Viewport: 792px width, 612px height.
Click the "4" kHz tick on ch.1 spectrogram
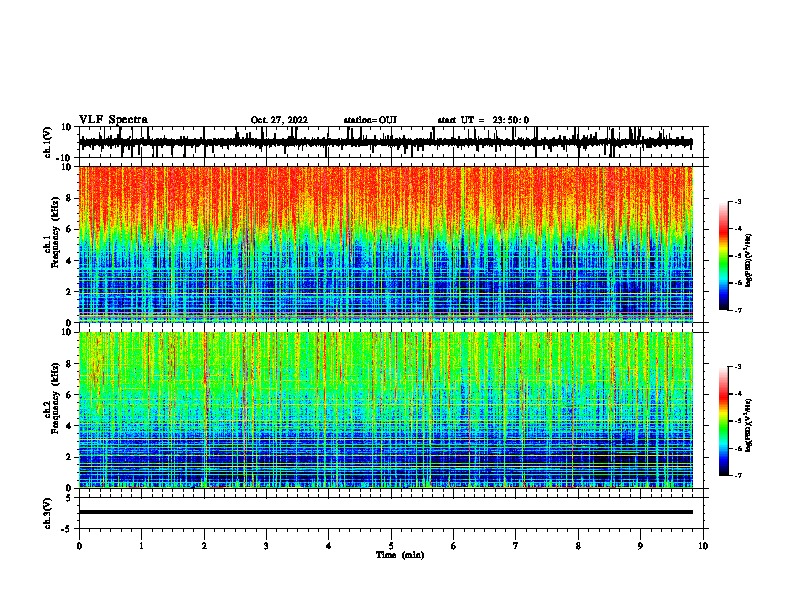[69, 261]
